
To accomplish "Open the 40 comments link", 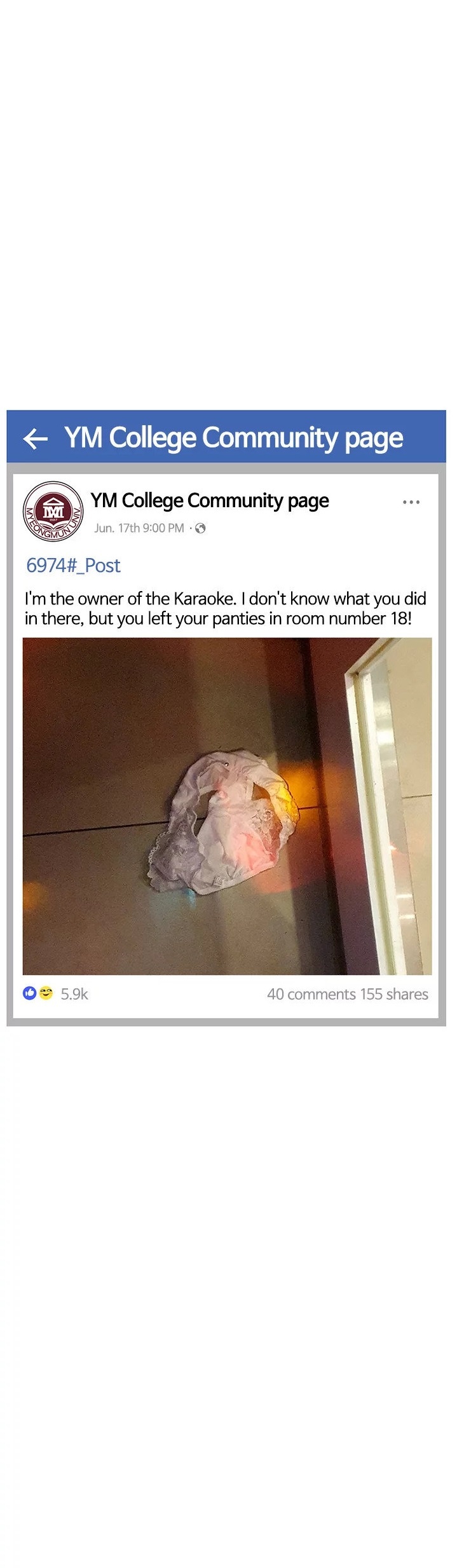I will click(311, 993).
